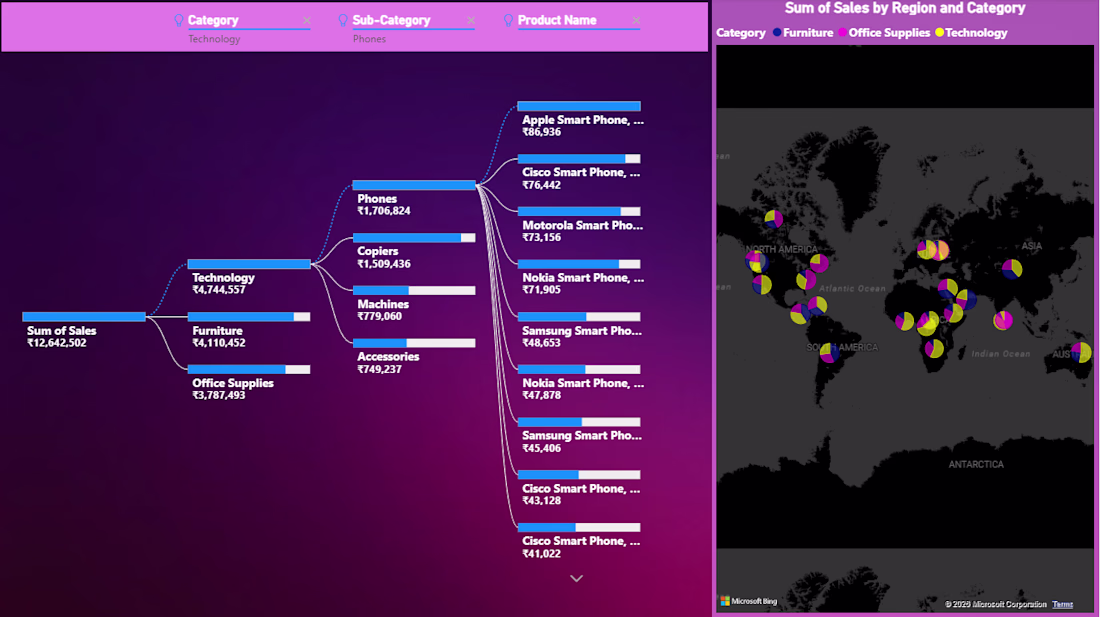This screenshot has height=617, width=1100.
Task: Select the Cisco Smart Phone bar ₹76,442
Action: 579,159
